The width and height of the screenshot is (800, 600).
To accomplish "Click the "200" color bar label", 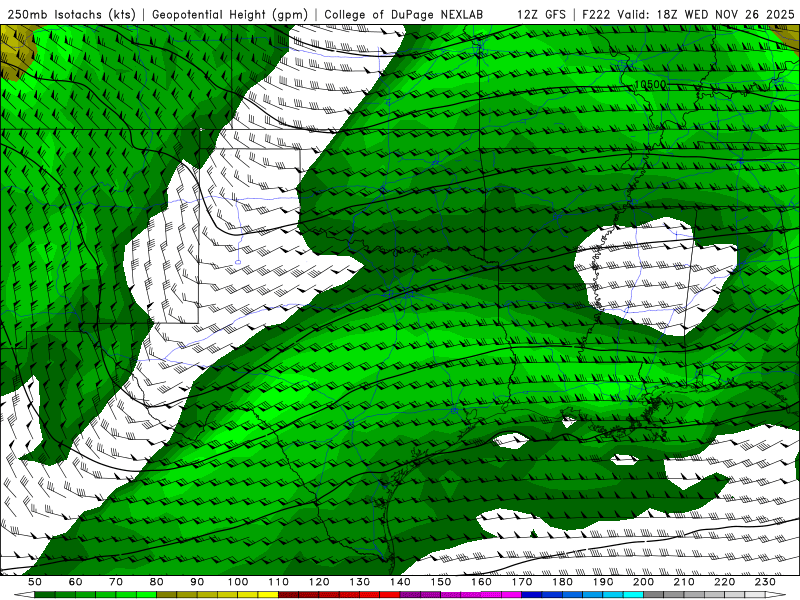I will 643,582.
